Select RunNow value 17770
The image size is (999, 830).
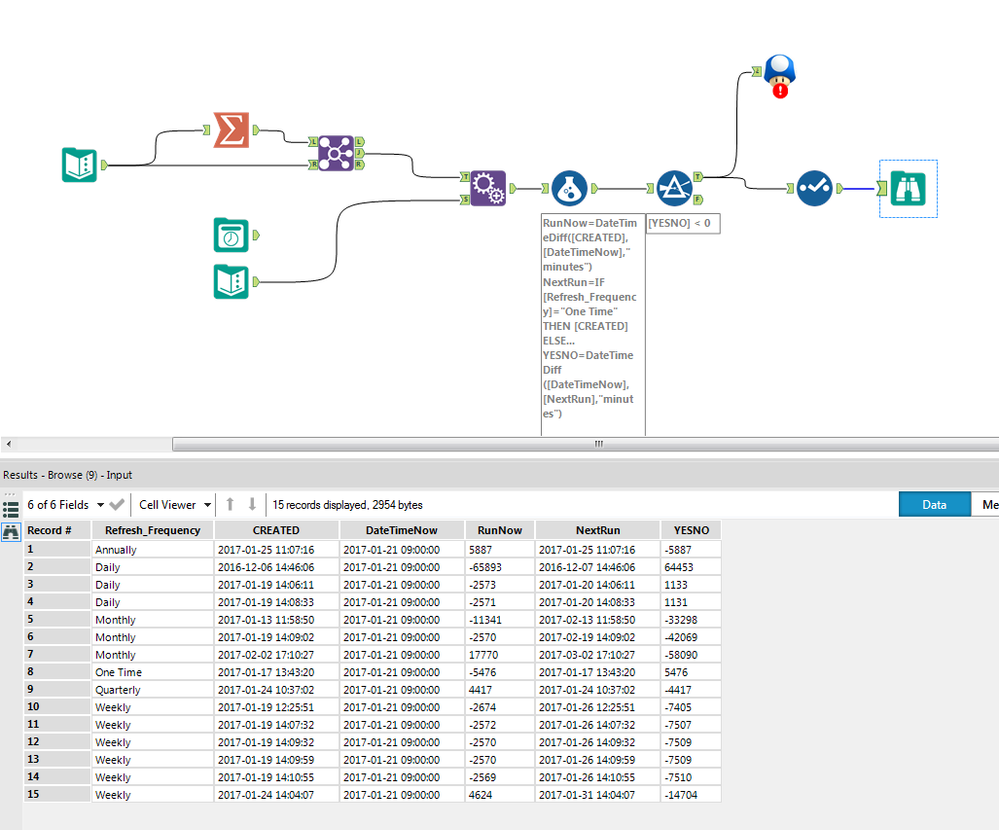[x=500, y=655]
